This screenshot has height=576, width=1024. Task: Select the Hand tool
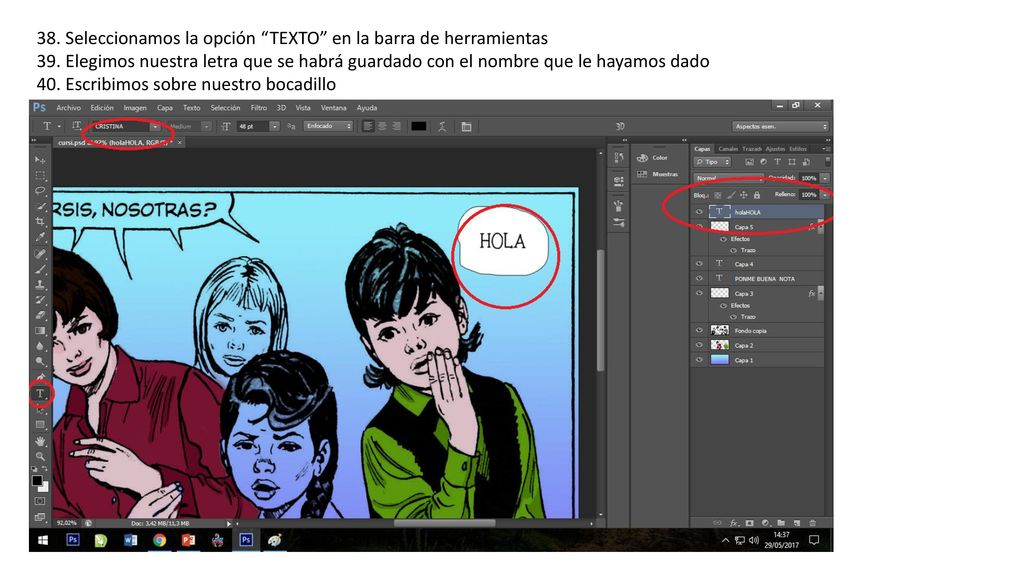40,441
